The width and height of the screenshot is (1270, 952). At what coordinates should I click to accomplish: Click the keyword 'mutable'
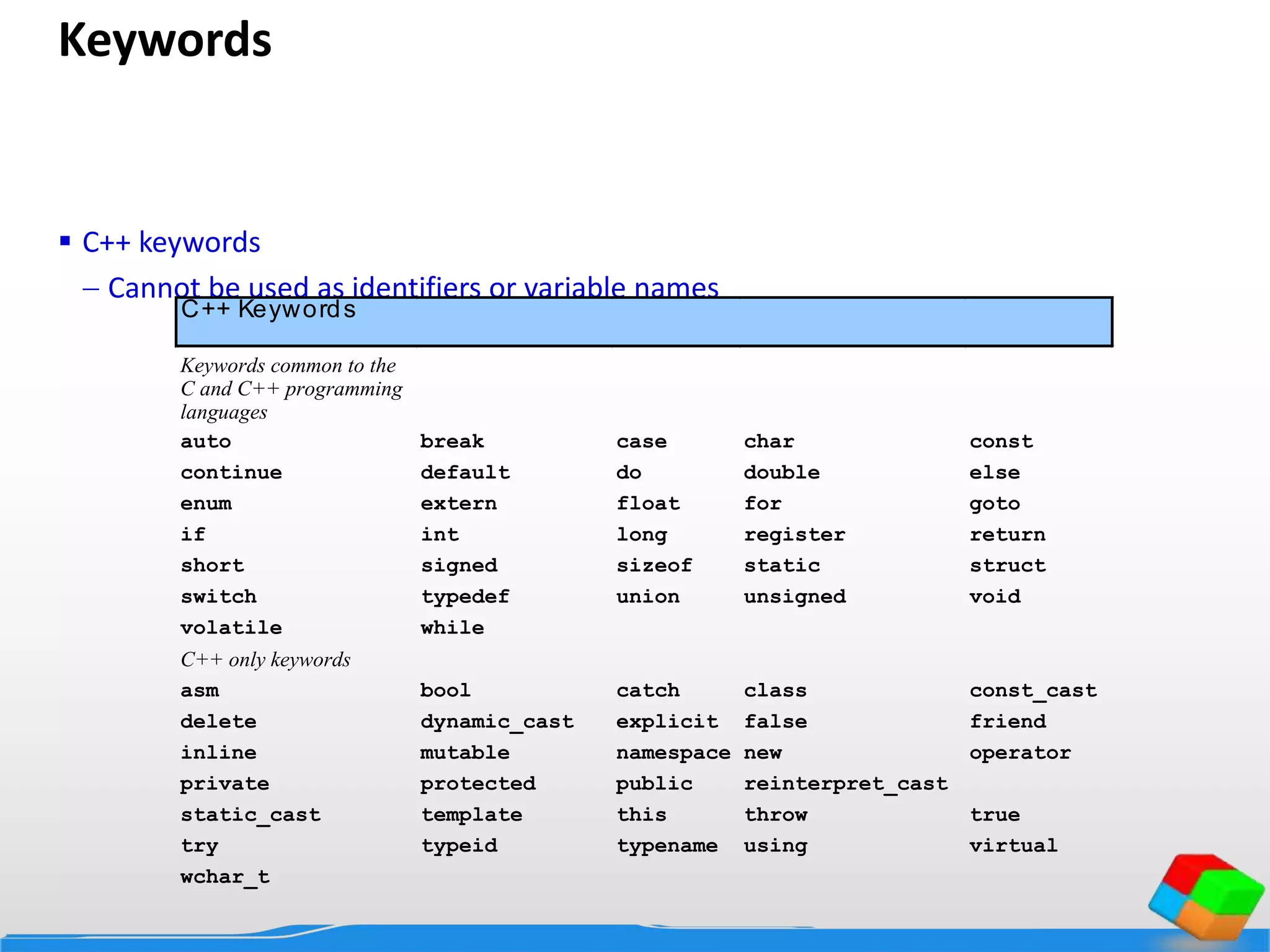[465, 752]
